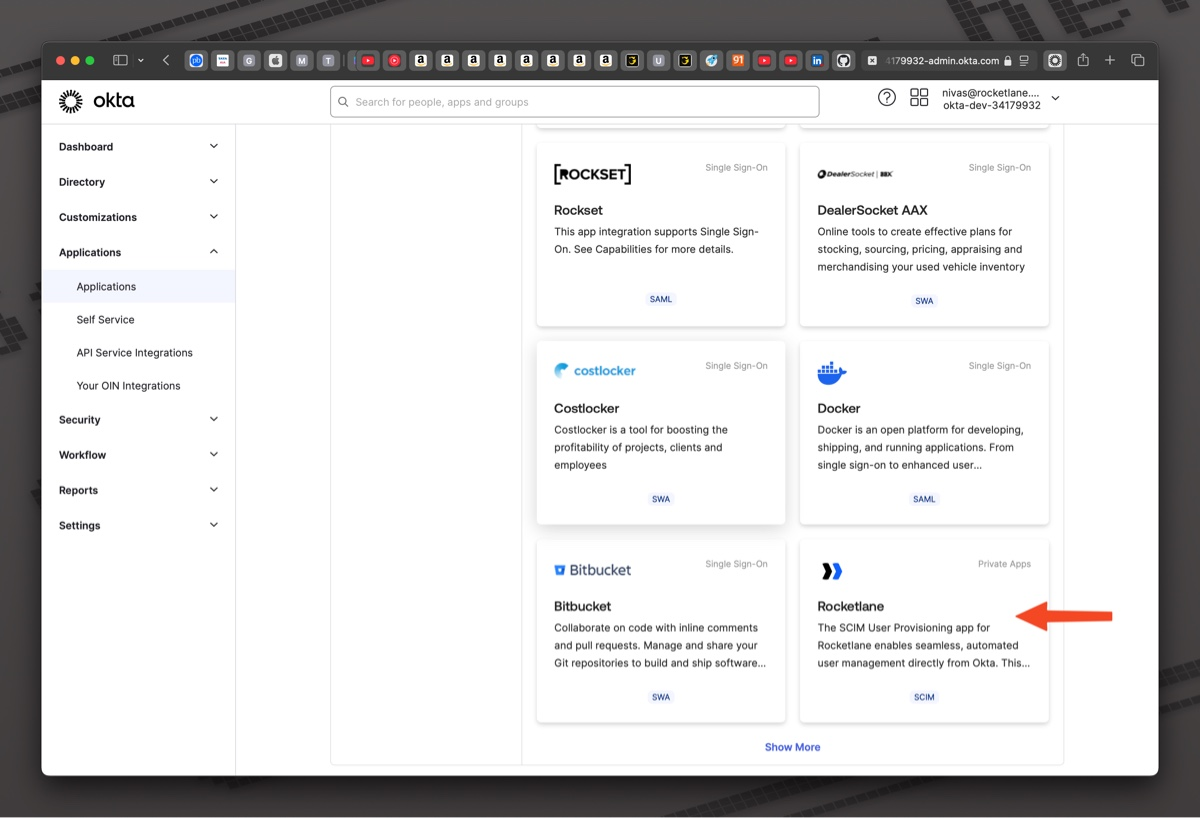Click the Costlocker logo
1200x818 pixels.
tap(595, 370)
